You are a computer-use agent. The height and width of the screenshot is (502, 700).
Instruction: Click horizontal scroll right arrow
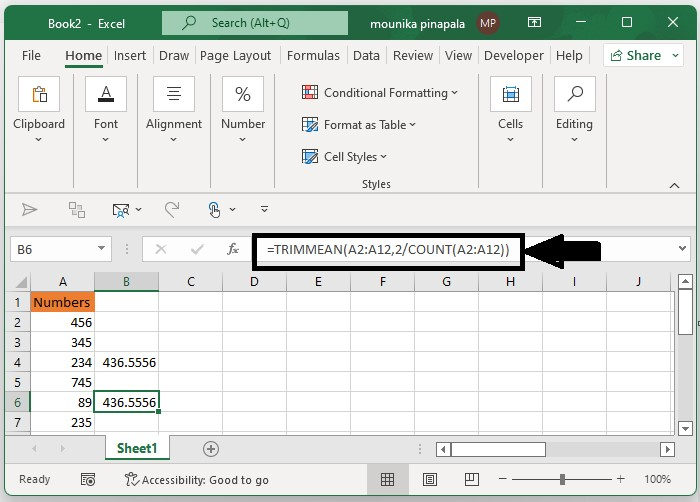click(667, 449)
